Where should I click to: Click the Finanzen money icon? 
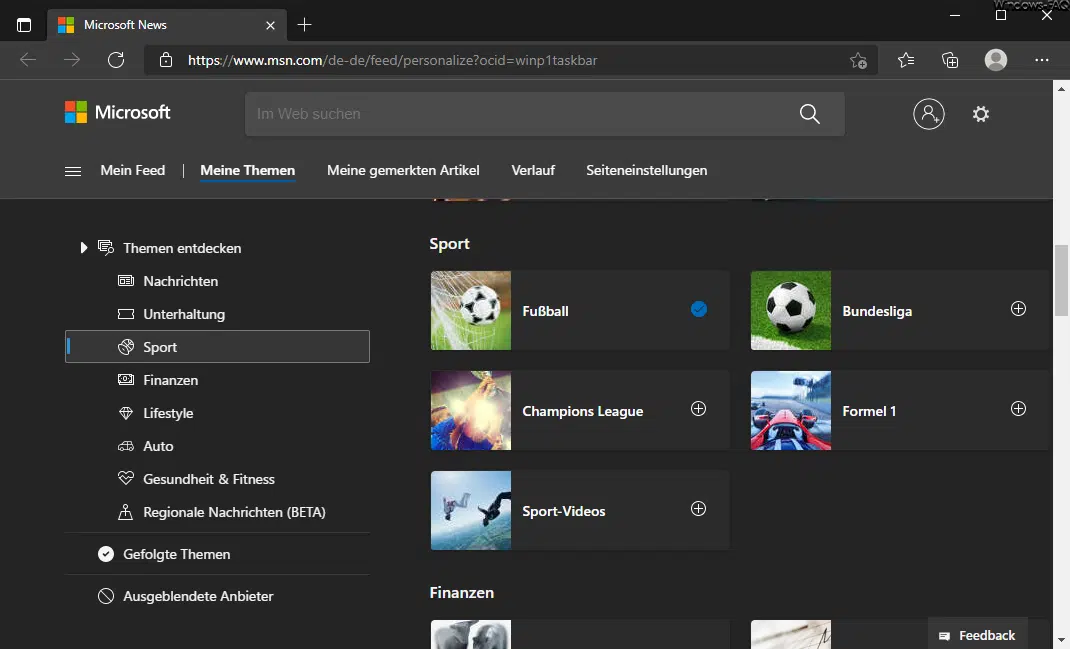coord(126,379)
